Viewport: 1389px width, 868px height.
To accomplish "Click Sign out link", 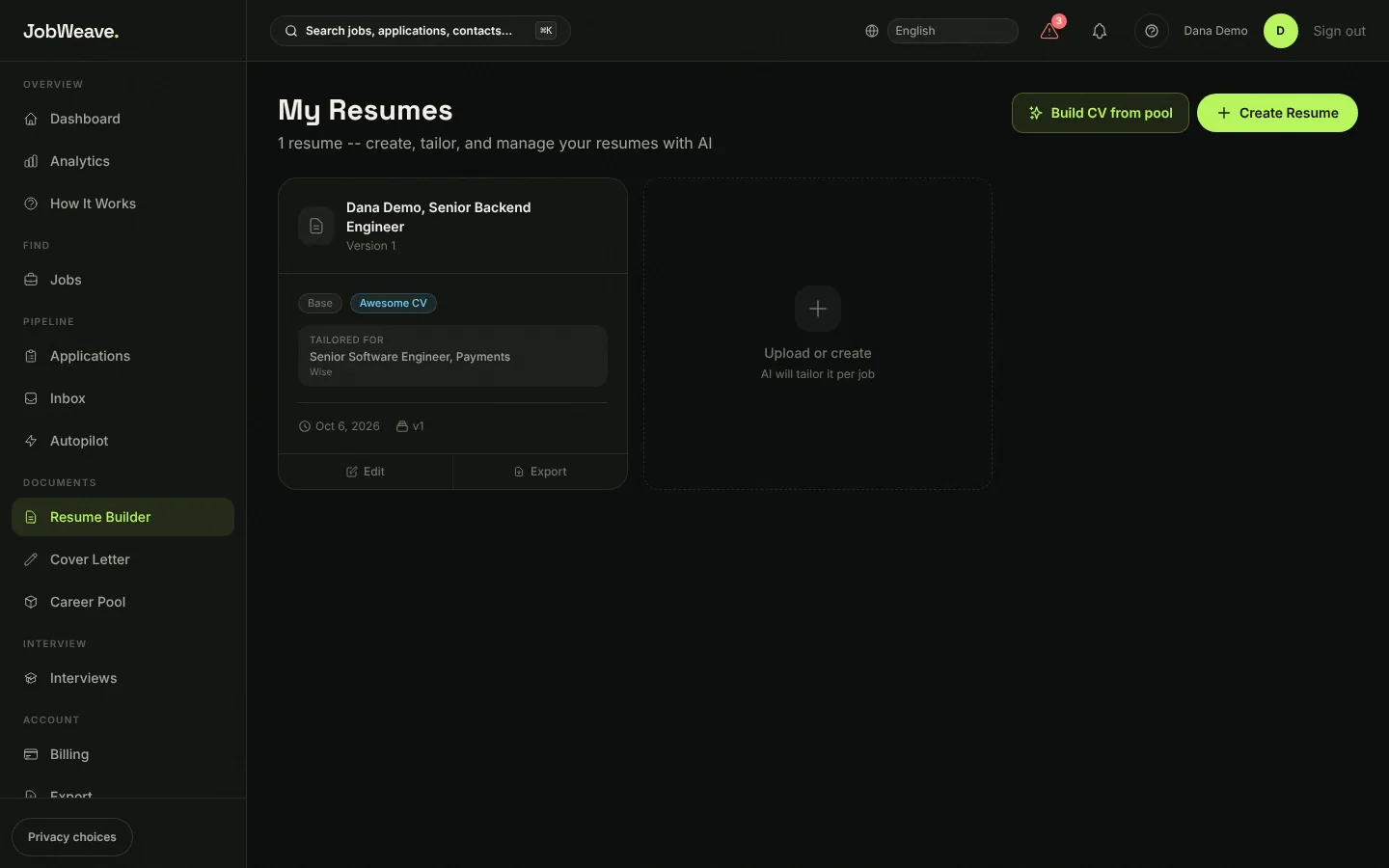I will 1339,31.
